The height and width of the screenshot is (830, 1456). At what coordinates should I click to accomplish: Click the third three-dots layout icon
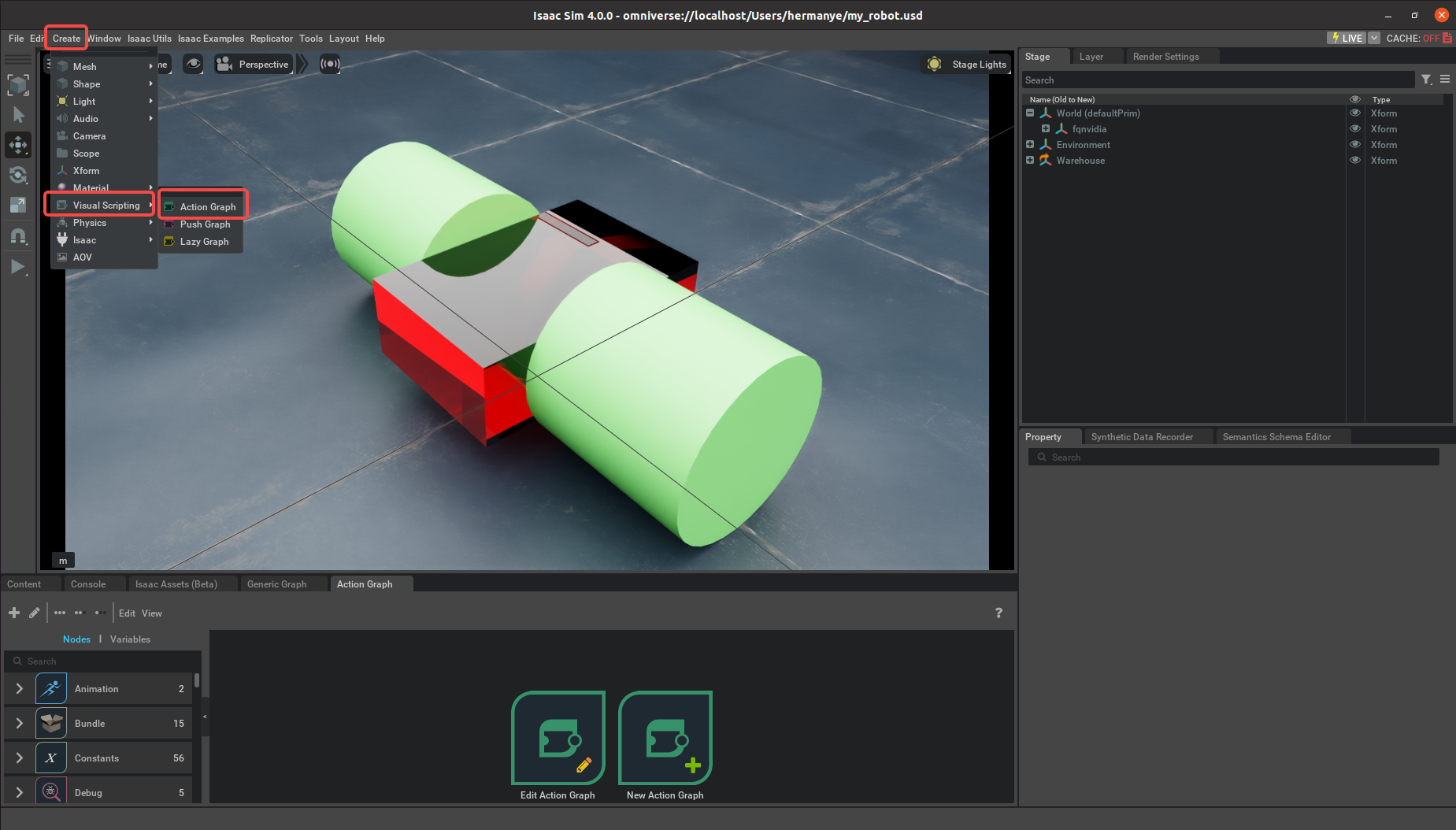100,613
